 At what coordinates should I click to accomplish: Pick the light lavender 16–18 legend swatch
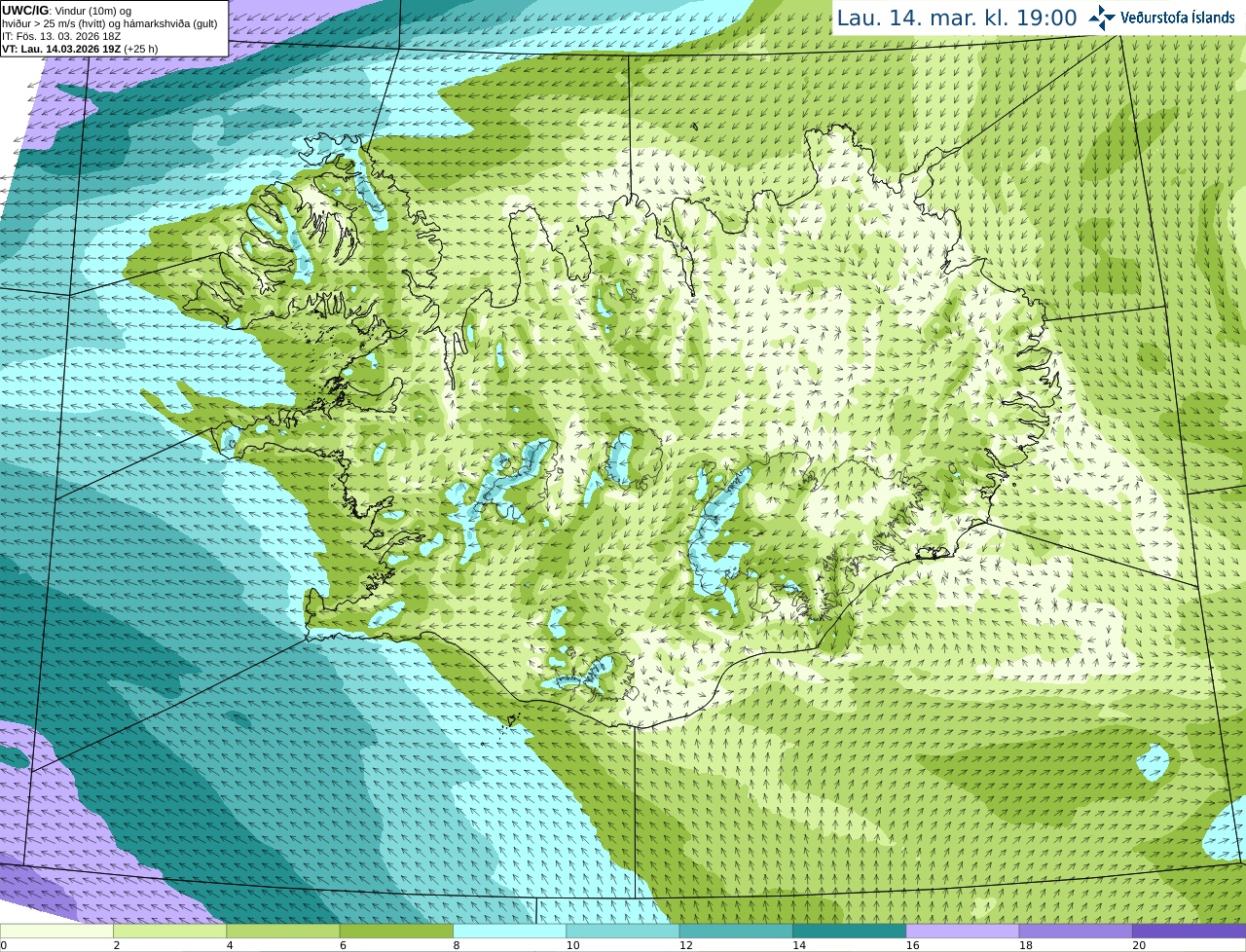(963, 931)
